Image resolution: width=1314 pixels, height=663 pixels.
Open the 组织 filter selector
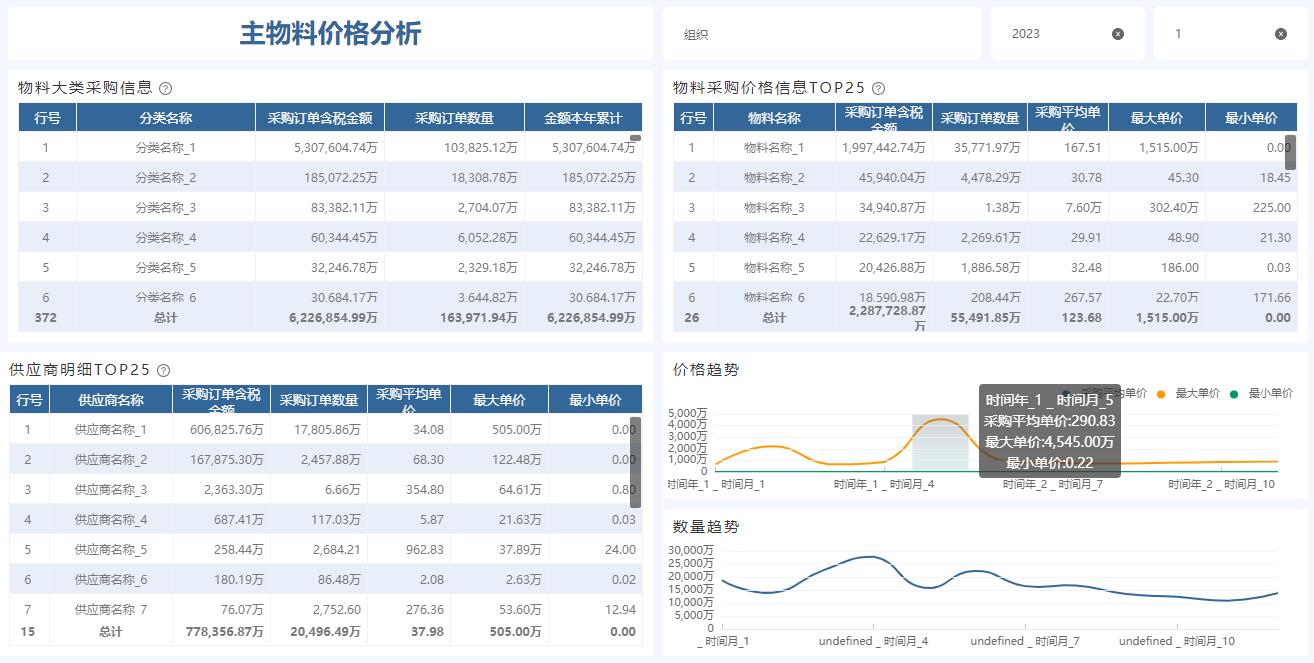point(822,33)
